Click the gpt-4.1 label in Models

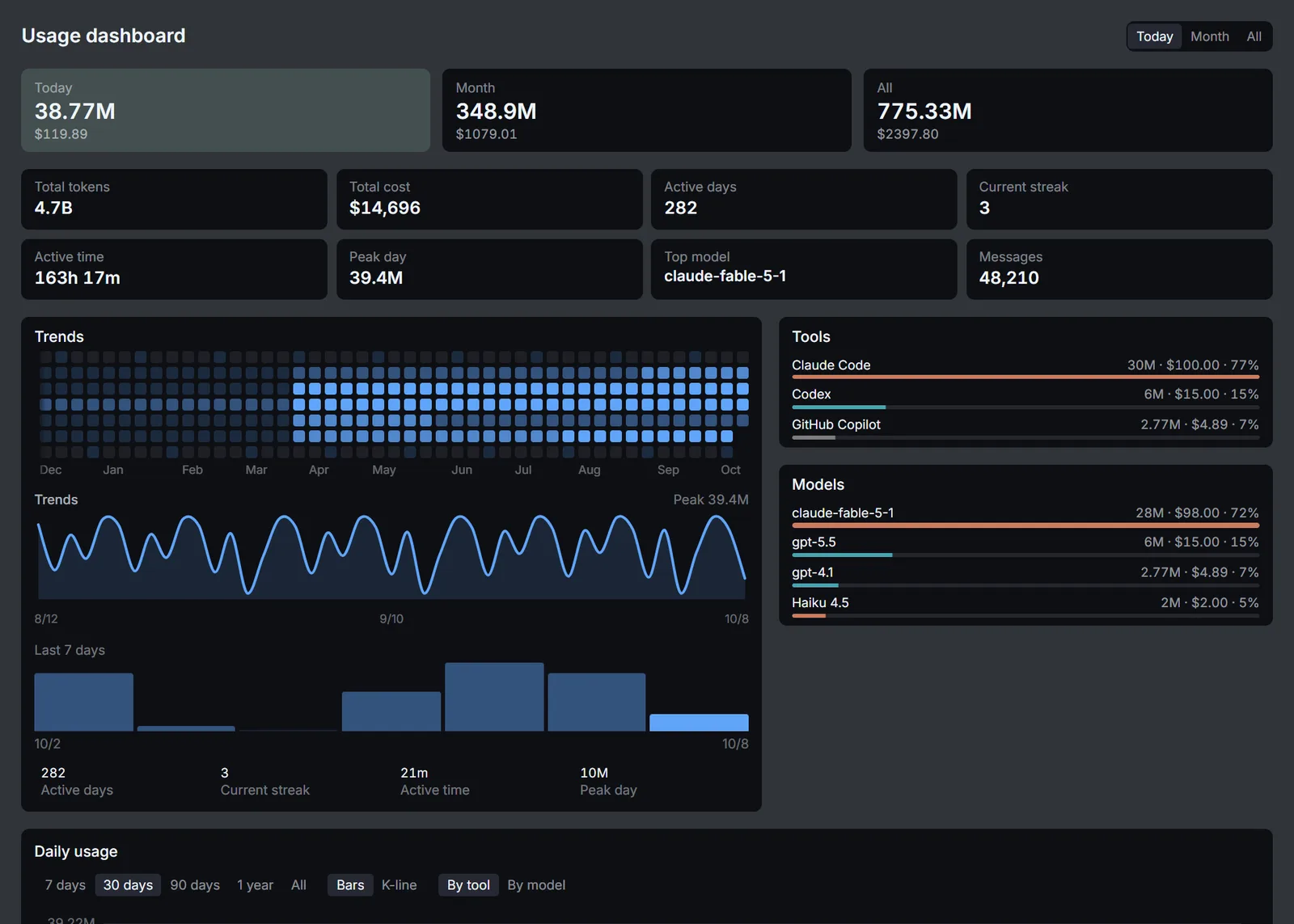click(x=812, y=572)
